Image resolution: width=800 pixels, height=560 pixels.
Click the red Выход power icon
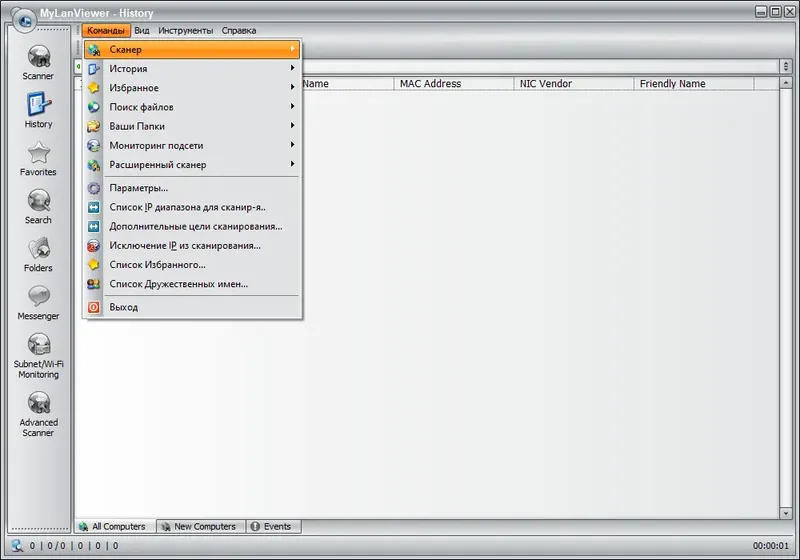tap(94, 307)
